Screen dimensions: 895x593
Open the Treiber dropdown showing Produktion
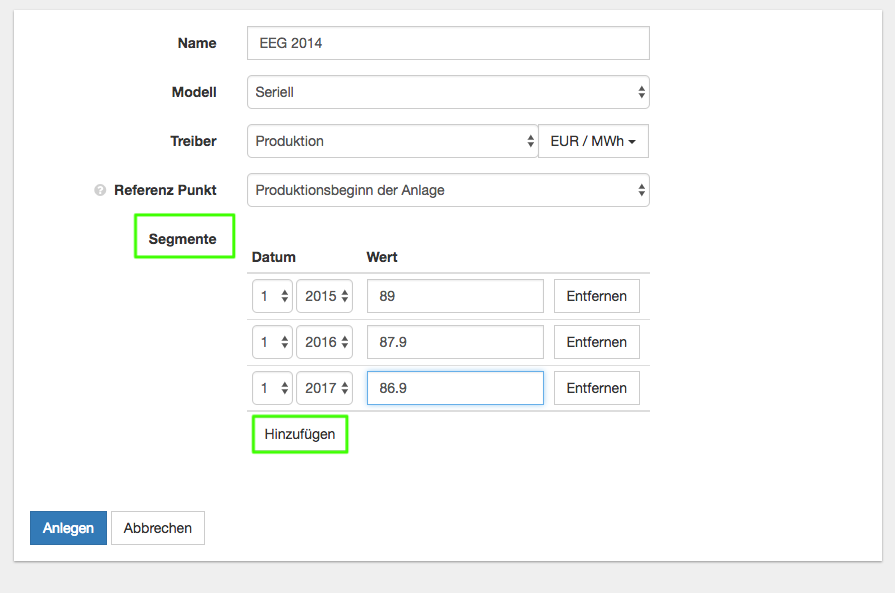(x=392, y=141)
